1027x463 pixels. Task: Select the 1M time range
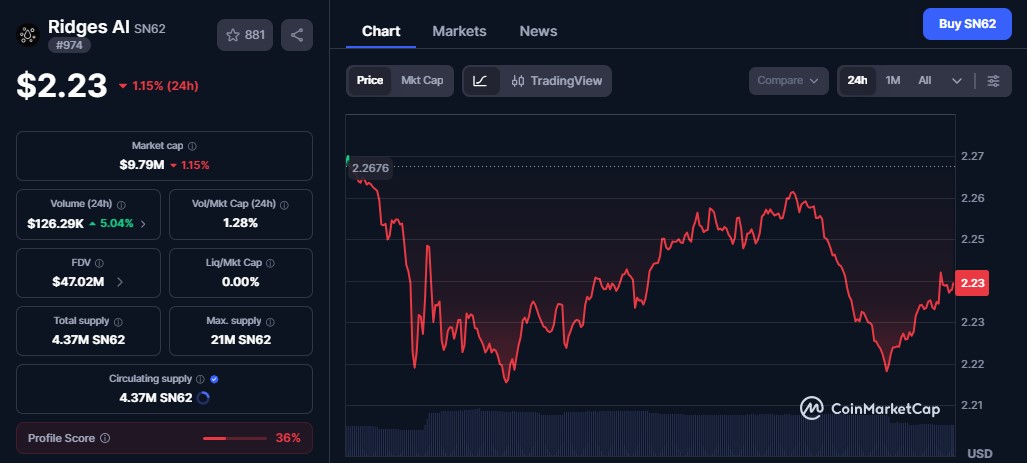tap(893, 81)
